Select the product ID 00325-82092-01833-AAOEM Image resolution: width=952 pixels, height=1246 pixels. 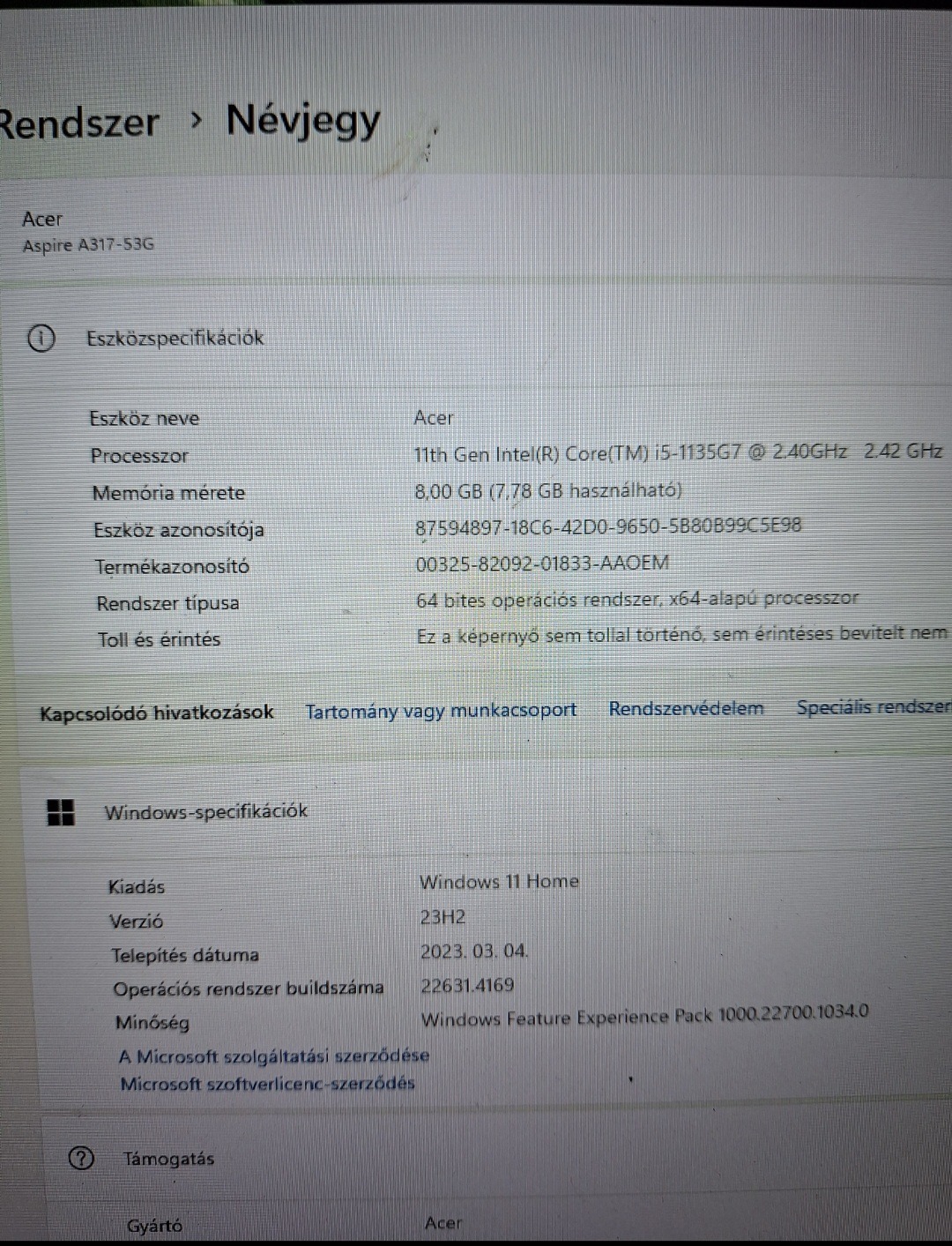542,563
